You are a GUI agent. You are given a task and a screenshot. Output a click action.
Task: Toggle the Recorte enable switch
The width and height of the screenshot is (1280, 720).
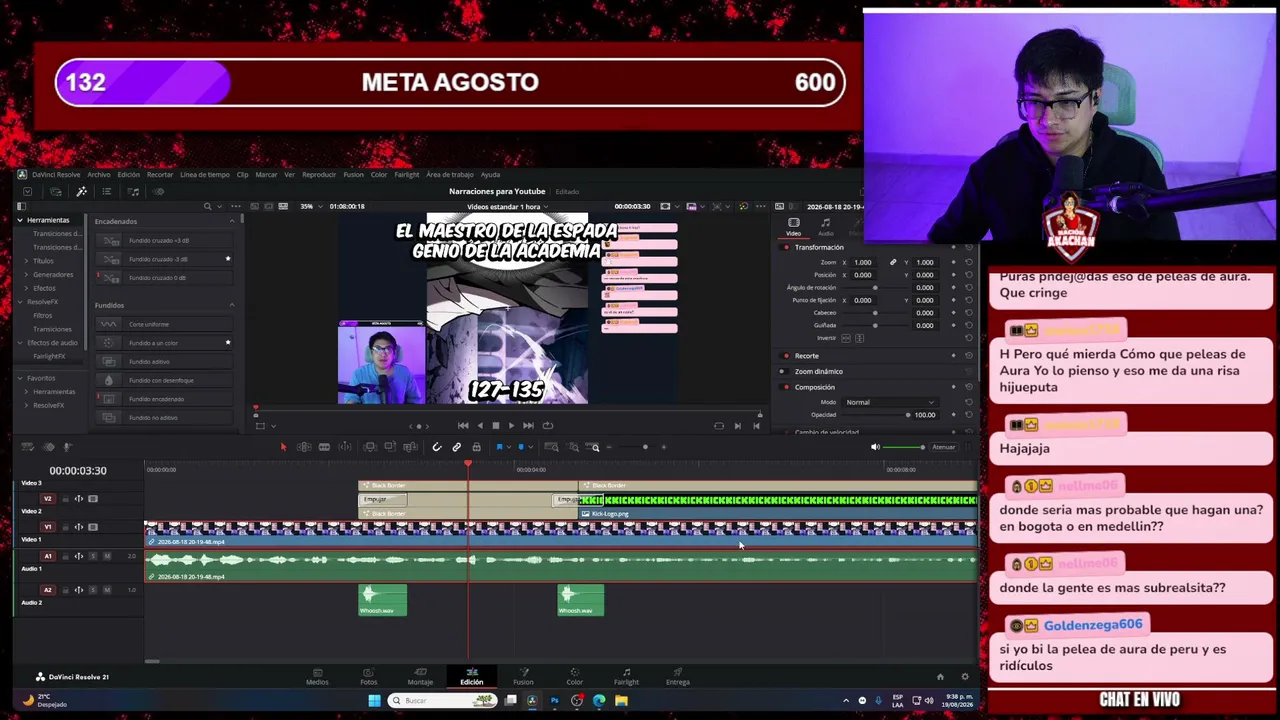[786, 356]
